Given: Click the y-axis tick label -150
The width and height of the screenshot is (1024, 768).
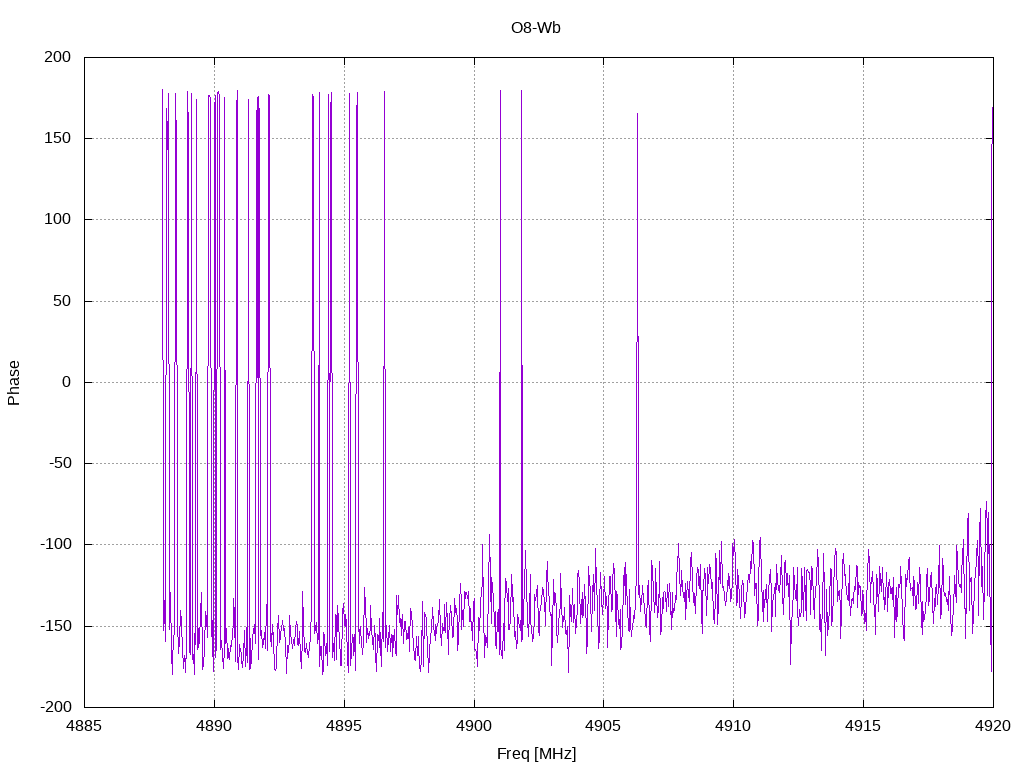Looking at the screenshot, I should click(x=56, y=626).
